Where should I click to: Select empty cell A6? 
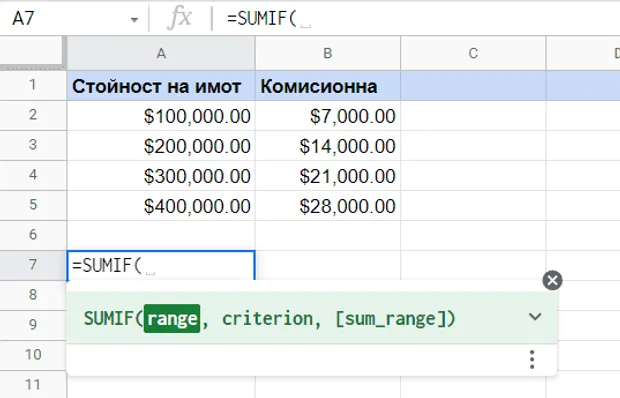point(161,235)
